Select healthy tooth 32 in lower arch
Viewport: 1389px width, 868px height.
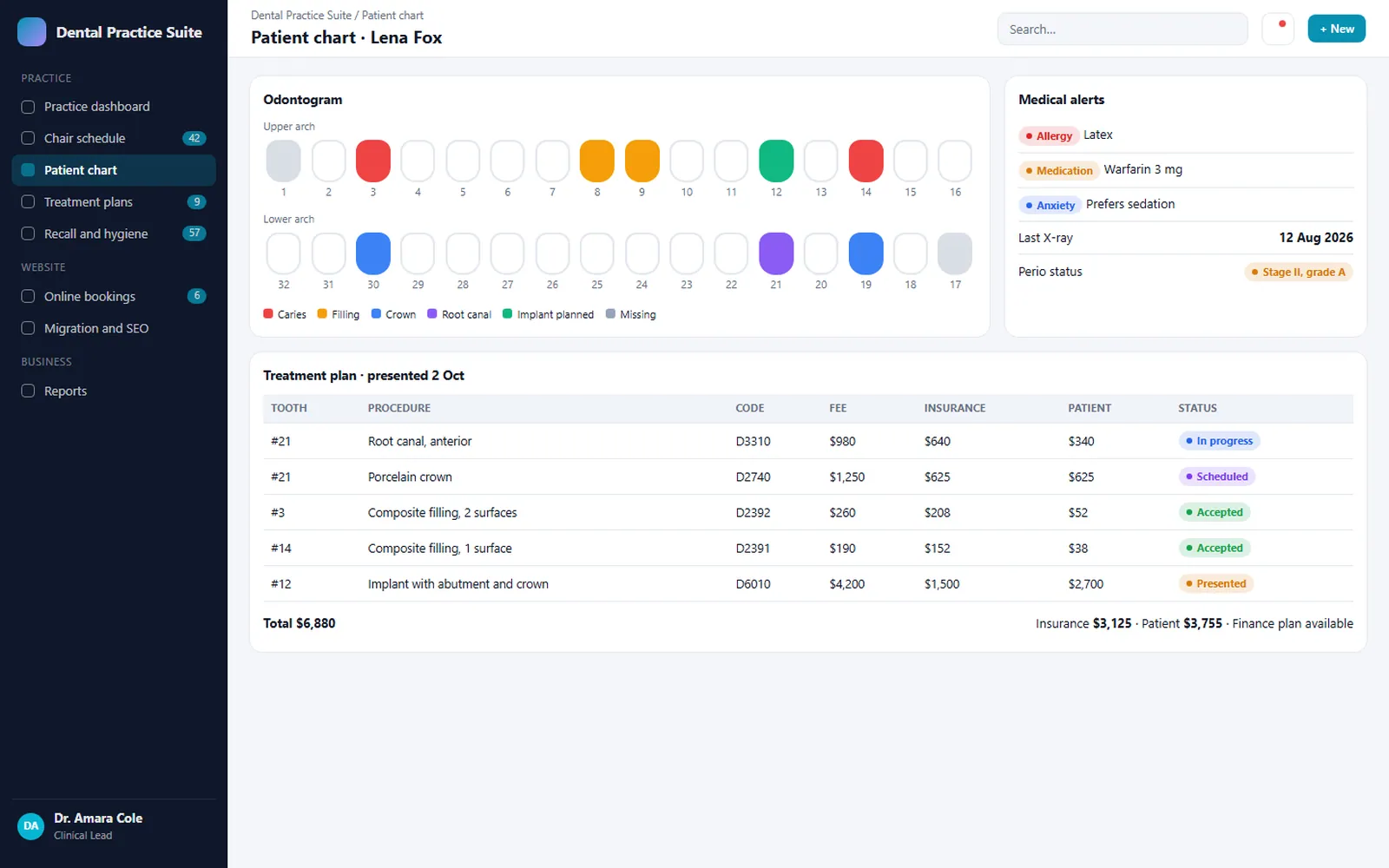tap(283, 253)
